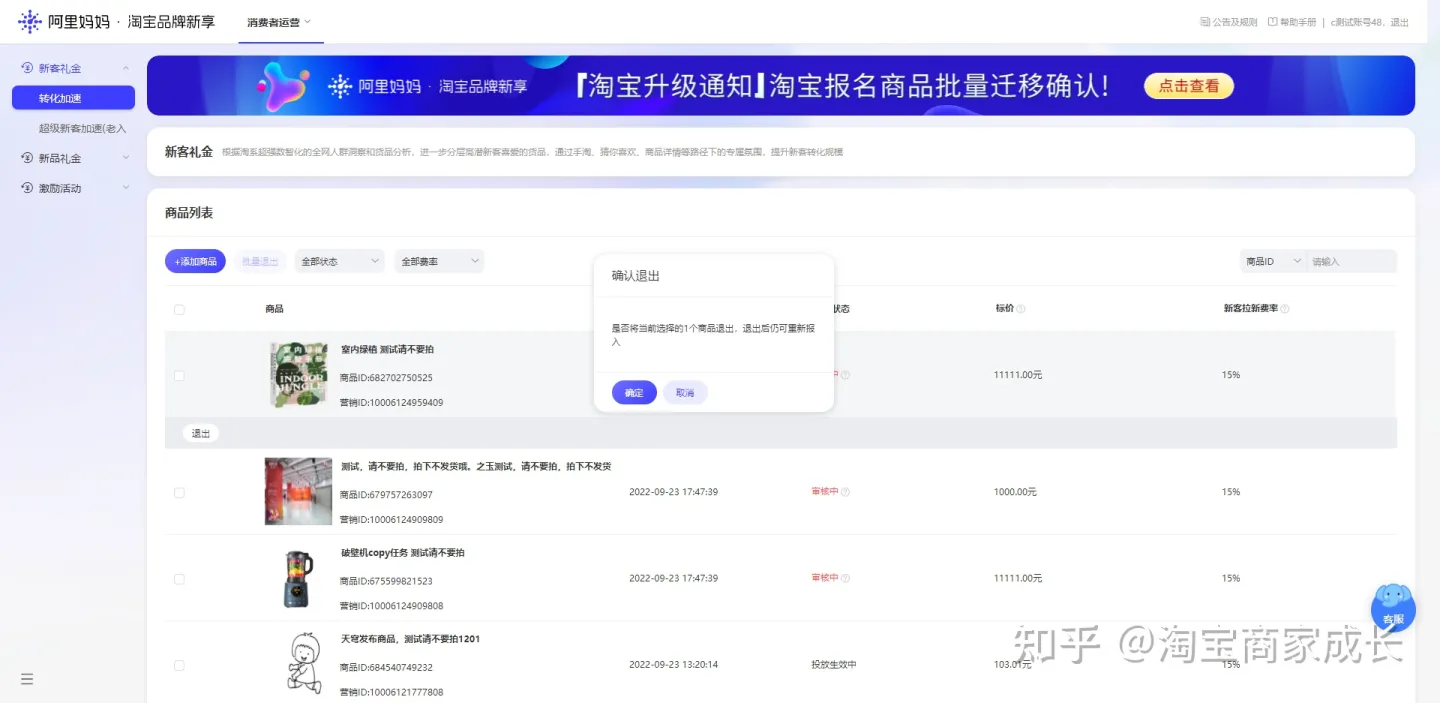The image size is (1440, 703).
Task: Click the sidebar collapse hamburger icon
Action: [x=27, y=679]
